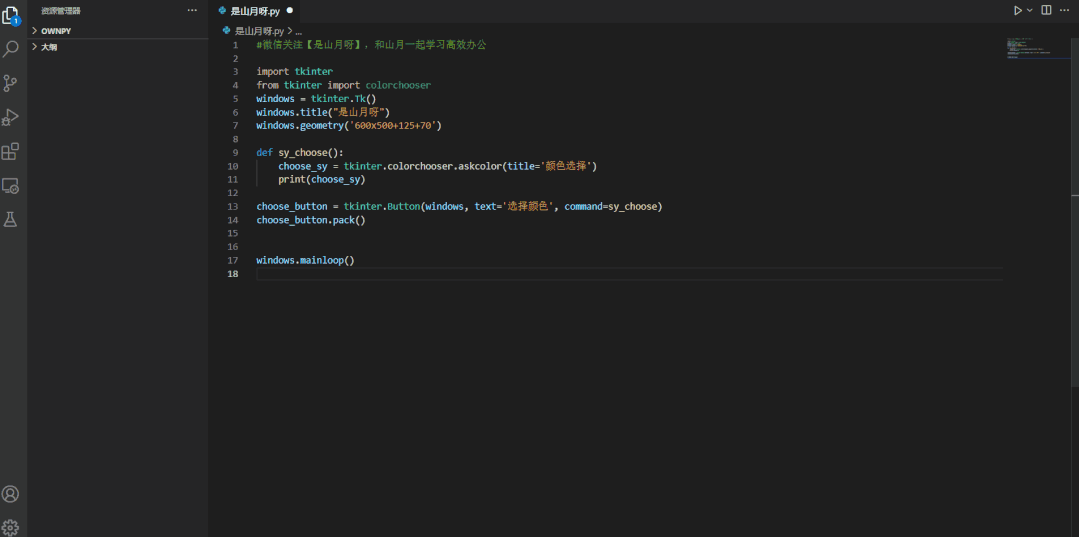Open the Source Control view
This screenshot has height=537, width=1079.
(10, 83)
